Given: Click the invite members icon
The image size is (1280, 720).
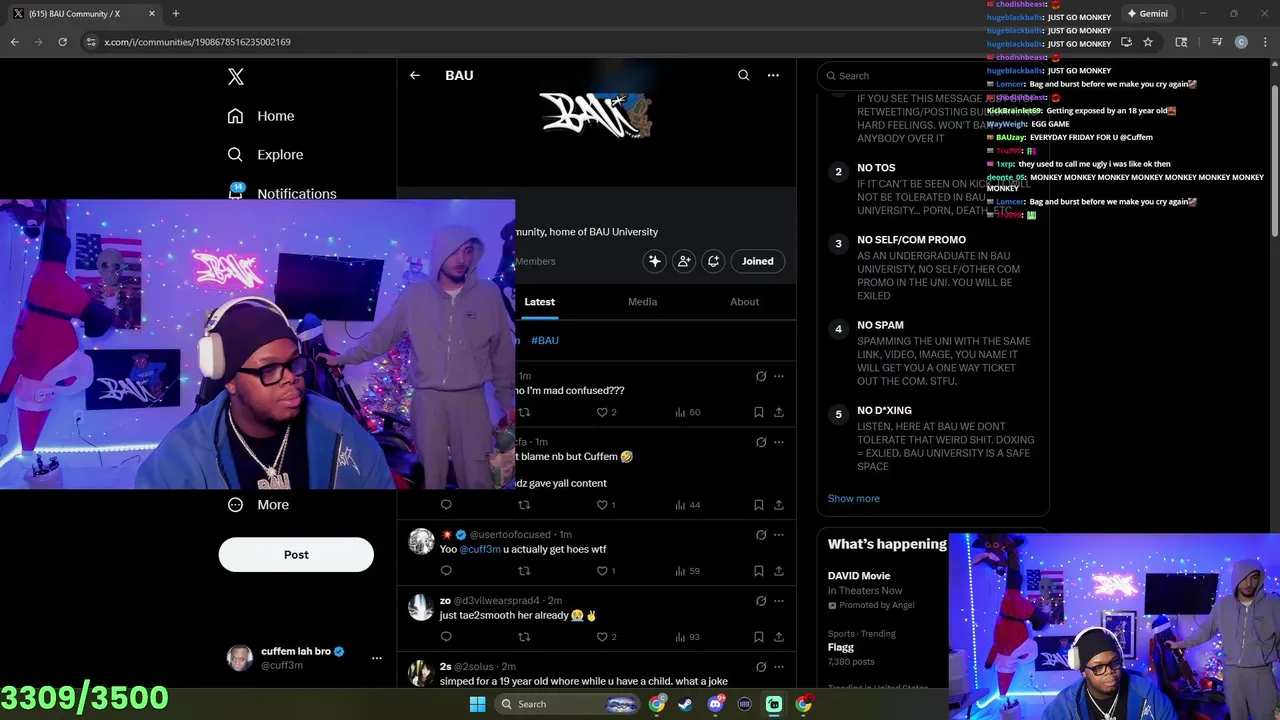Looking at the screenshot, I should pos(684,261).
